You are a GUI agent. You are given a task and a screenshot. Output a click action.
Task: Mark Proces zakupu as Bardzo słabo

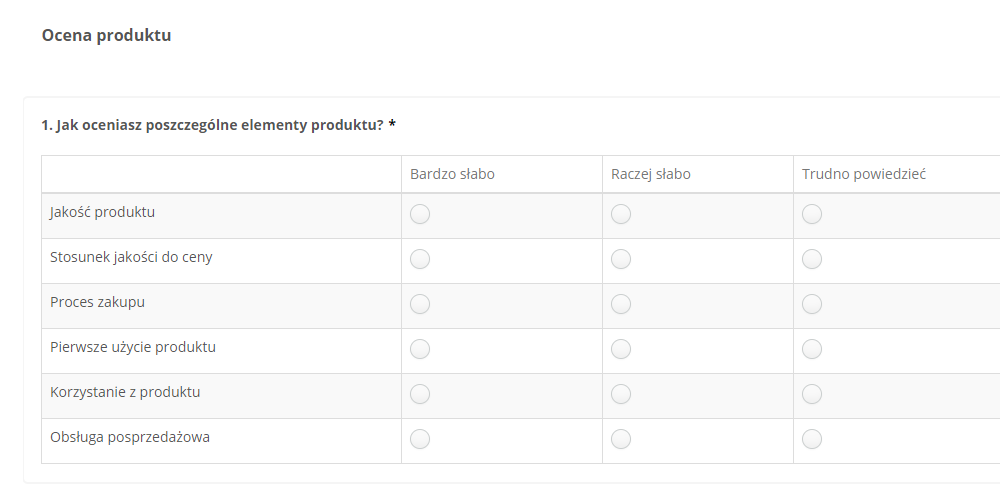coord(420,304)
